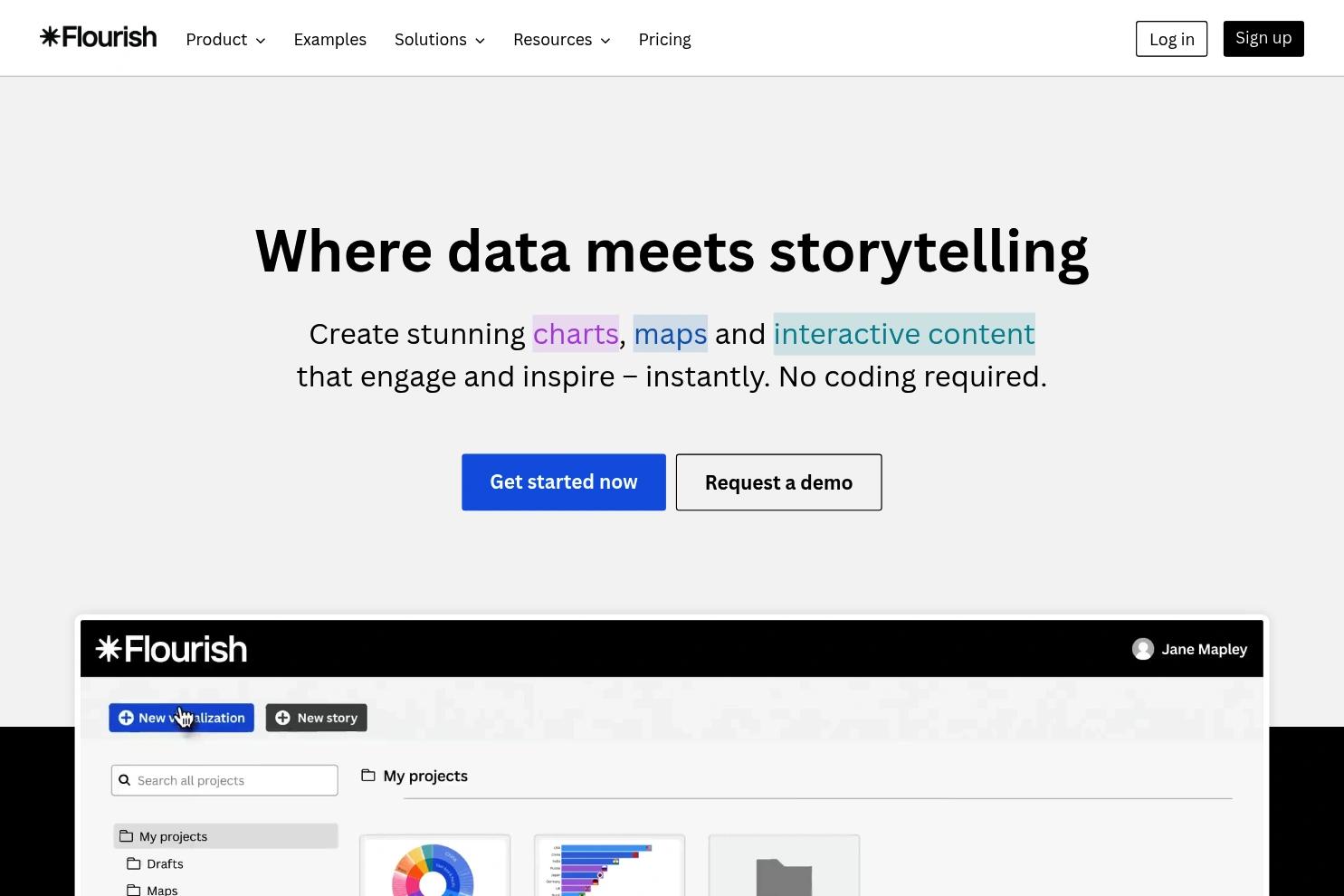Open the Product dropdown menu
This screenshot has height=896, width=1344.
click(225, 40)
